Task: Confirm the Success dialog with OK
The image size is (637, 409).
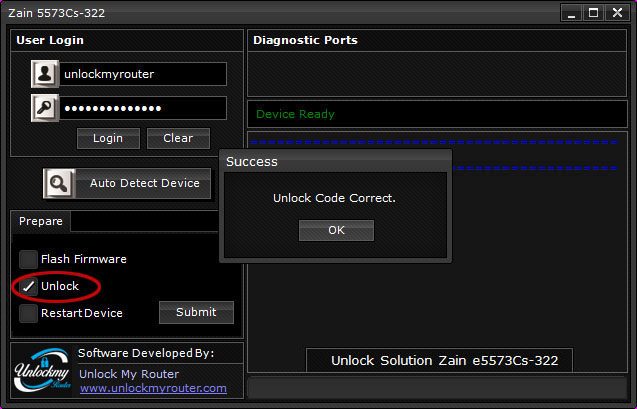Action: (x=336, y=230)
